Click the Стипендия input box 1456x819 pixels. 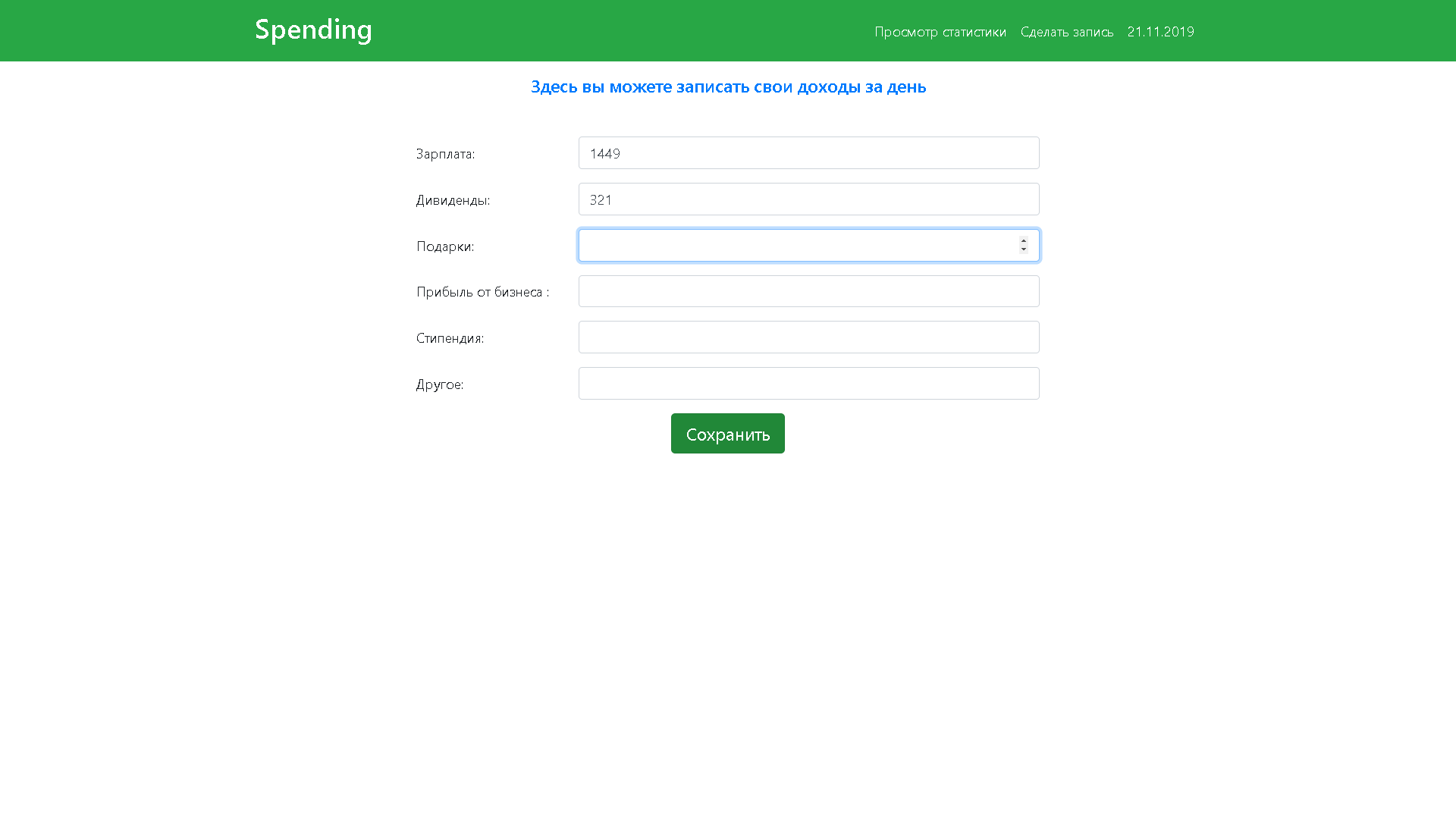click(x=808, y=337)
